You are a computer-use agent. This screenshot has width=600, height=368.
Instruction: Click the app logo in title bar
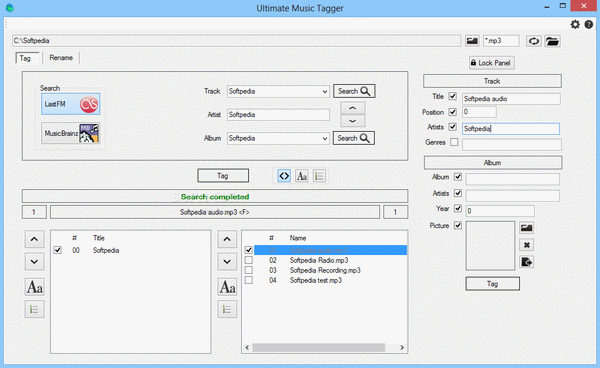pos(10,8)
